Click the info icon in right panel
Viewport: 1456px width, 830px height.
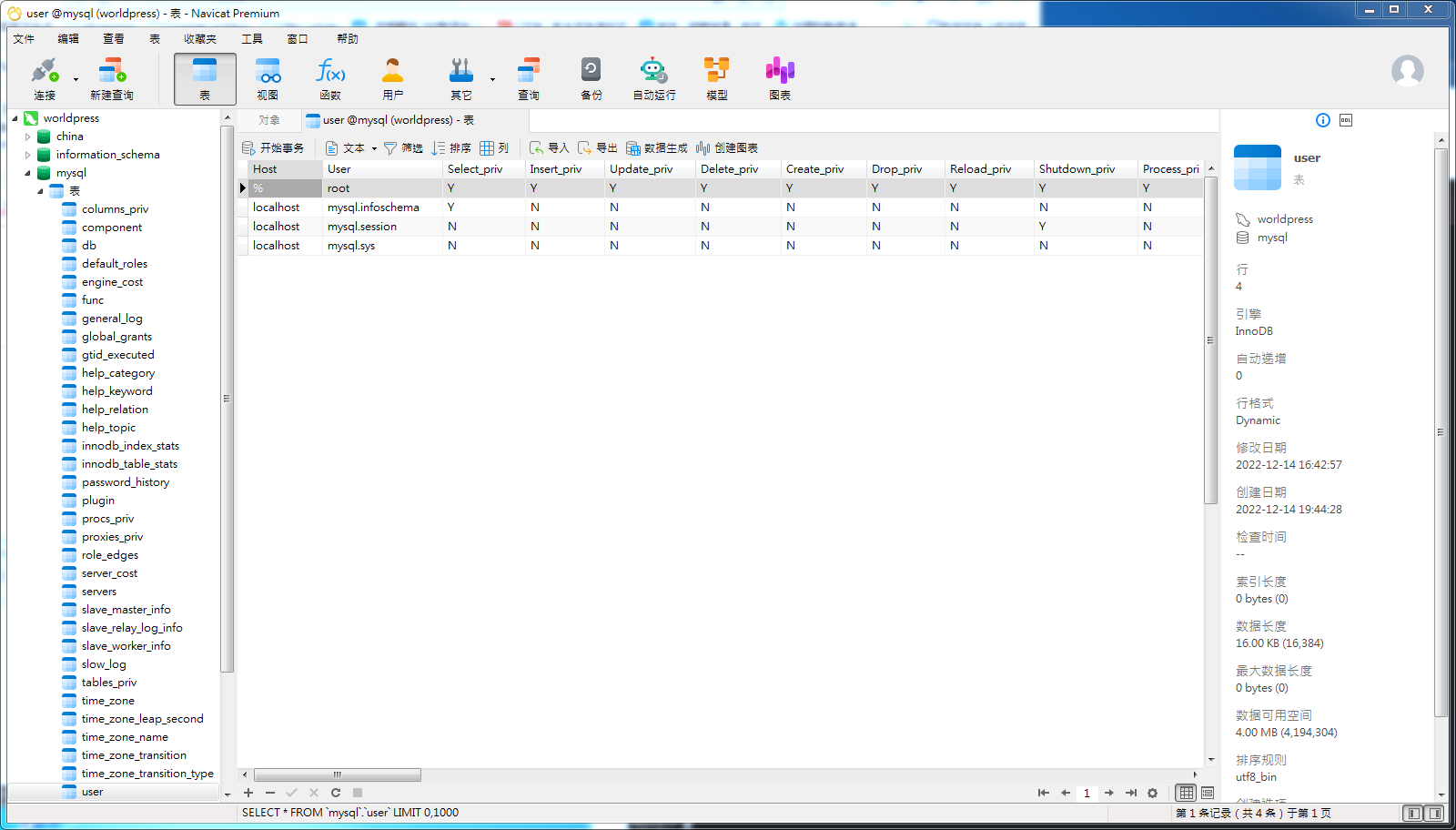pyautogui.click(x=1323, y=120)
